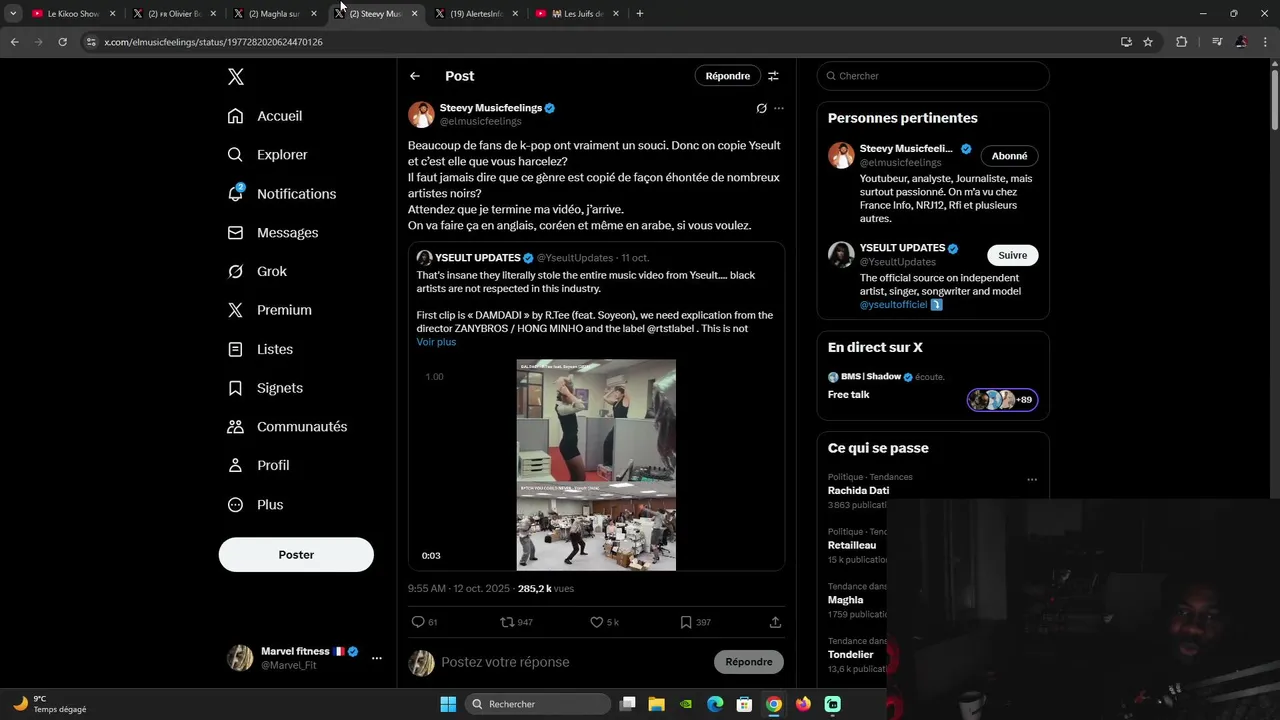Bookmark page with star icon

[1148, 42]
